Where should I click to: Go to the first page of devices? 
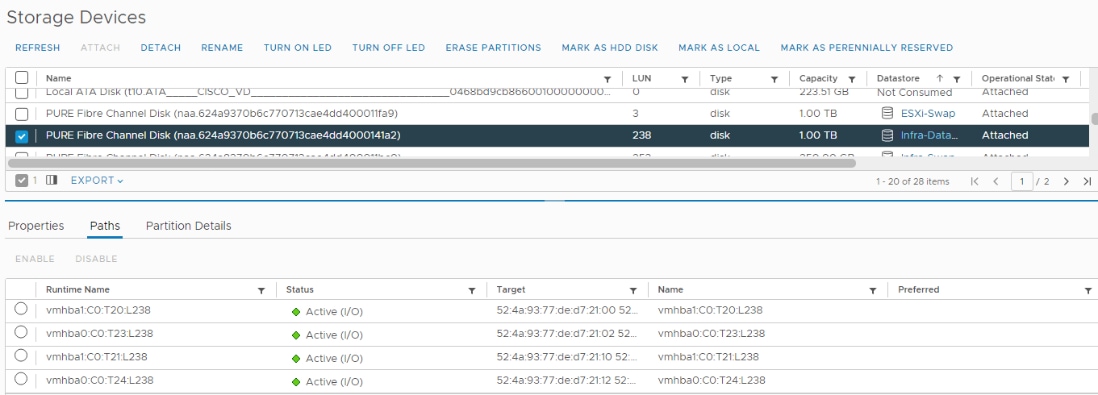point(974,181)
